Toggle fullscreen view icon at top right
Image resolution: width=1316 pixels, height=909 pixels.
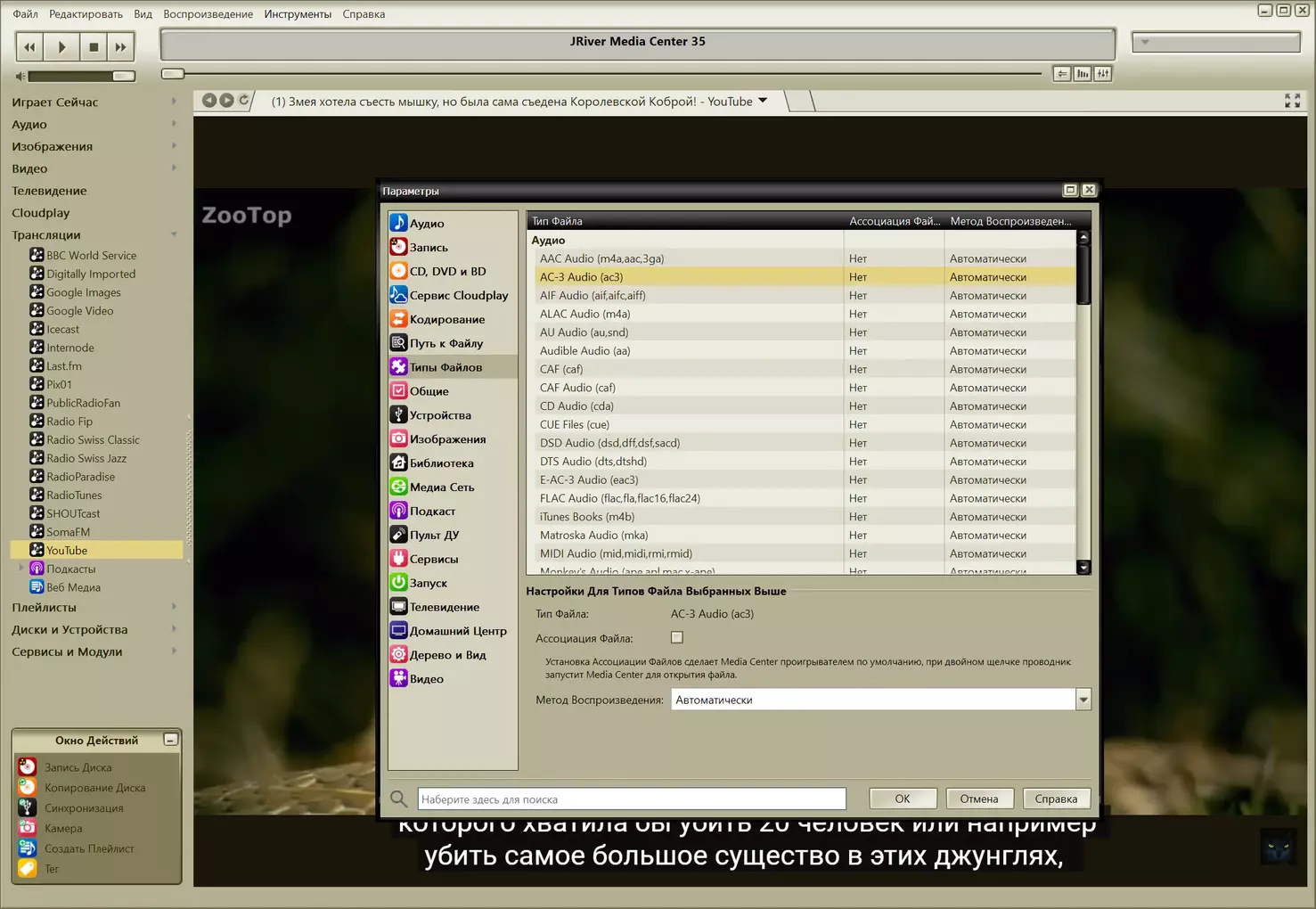(1292, 102)
